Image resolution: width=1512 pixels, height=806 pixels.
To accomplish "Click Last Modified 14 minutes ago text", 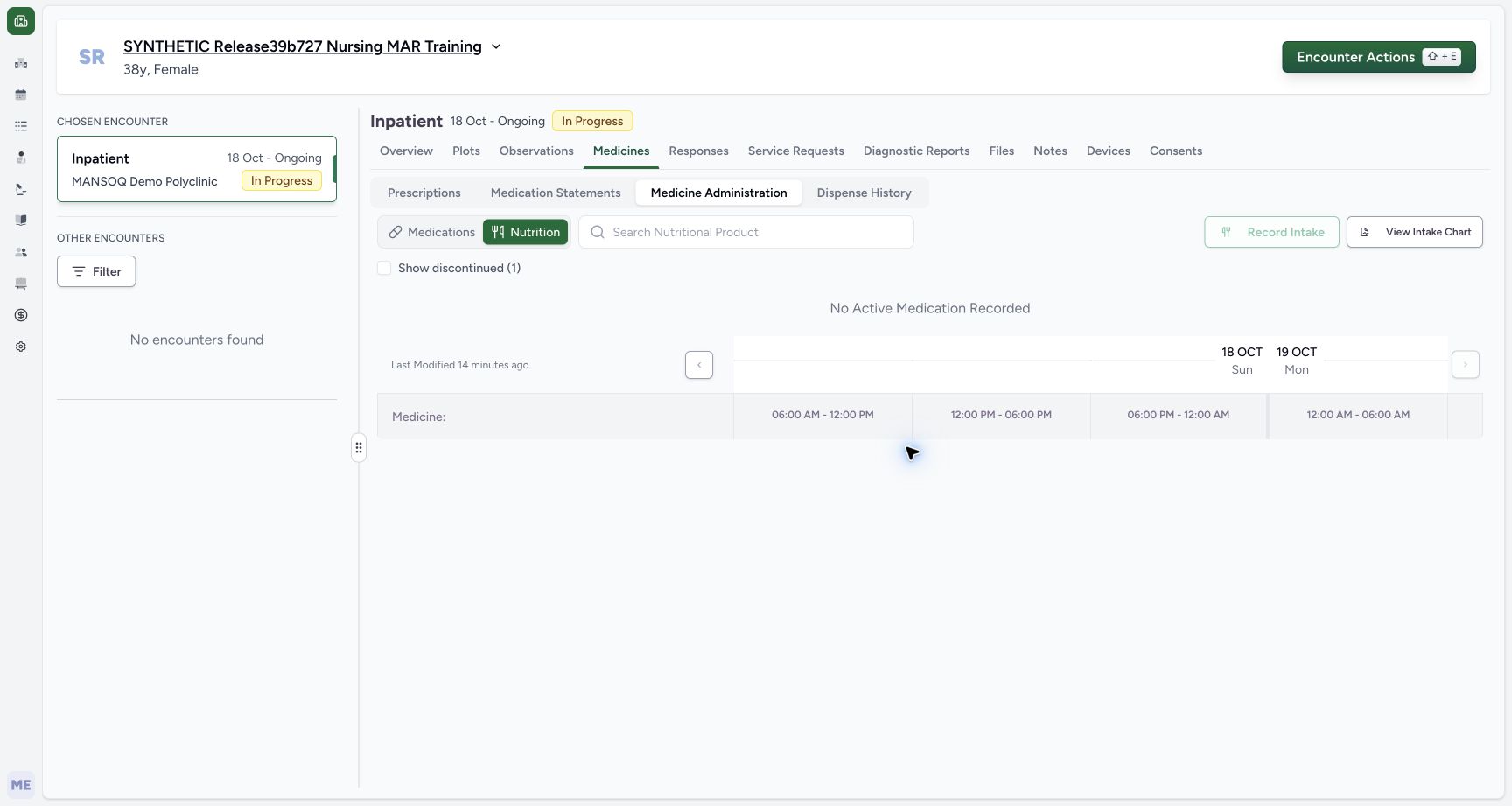I will click(x=460, y=365).
